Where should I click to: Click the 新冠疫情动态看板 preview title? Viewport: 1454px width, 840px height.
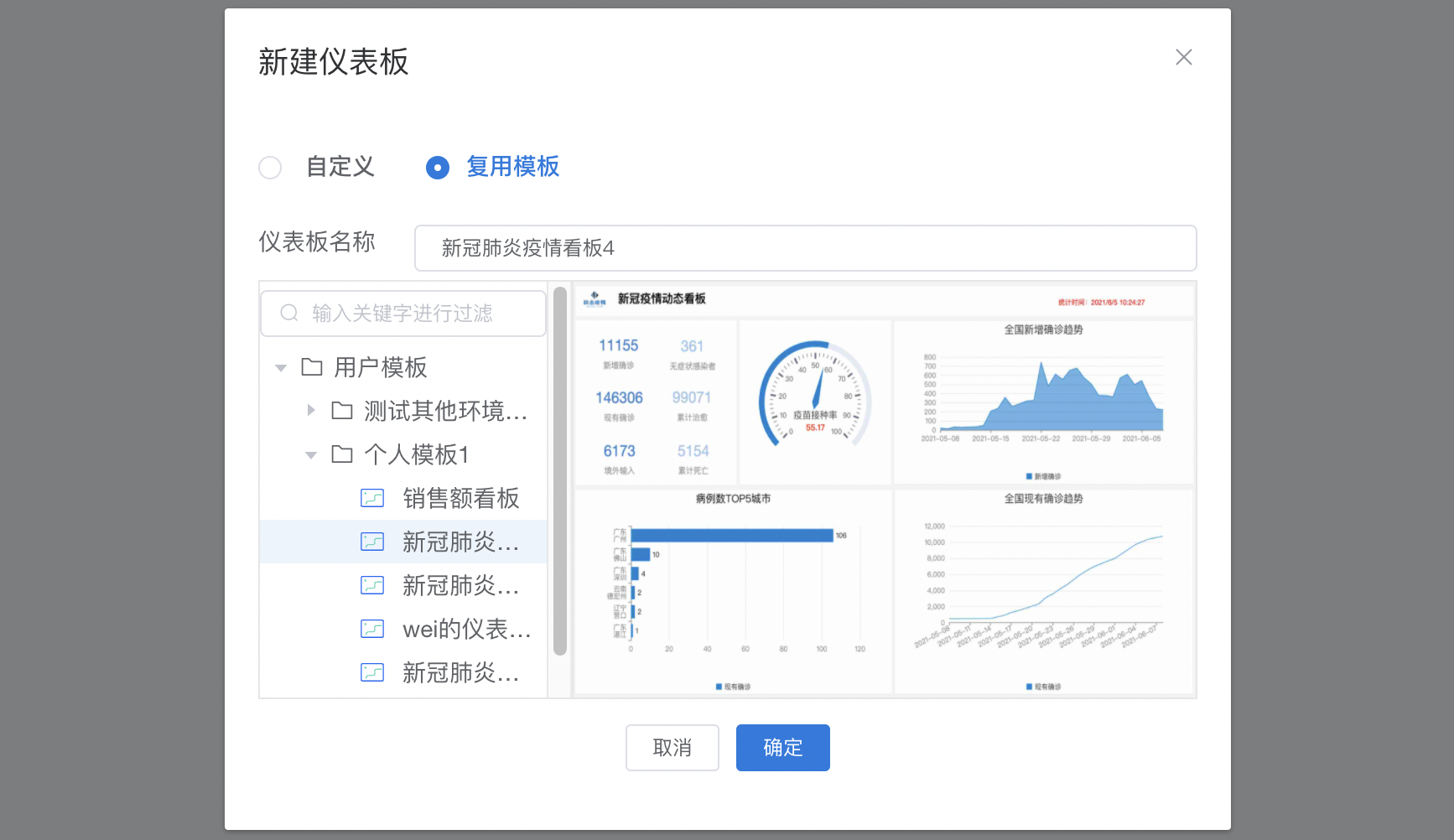[662, 298]
